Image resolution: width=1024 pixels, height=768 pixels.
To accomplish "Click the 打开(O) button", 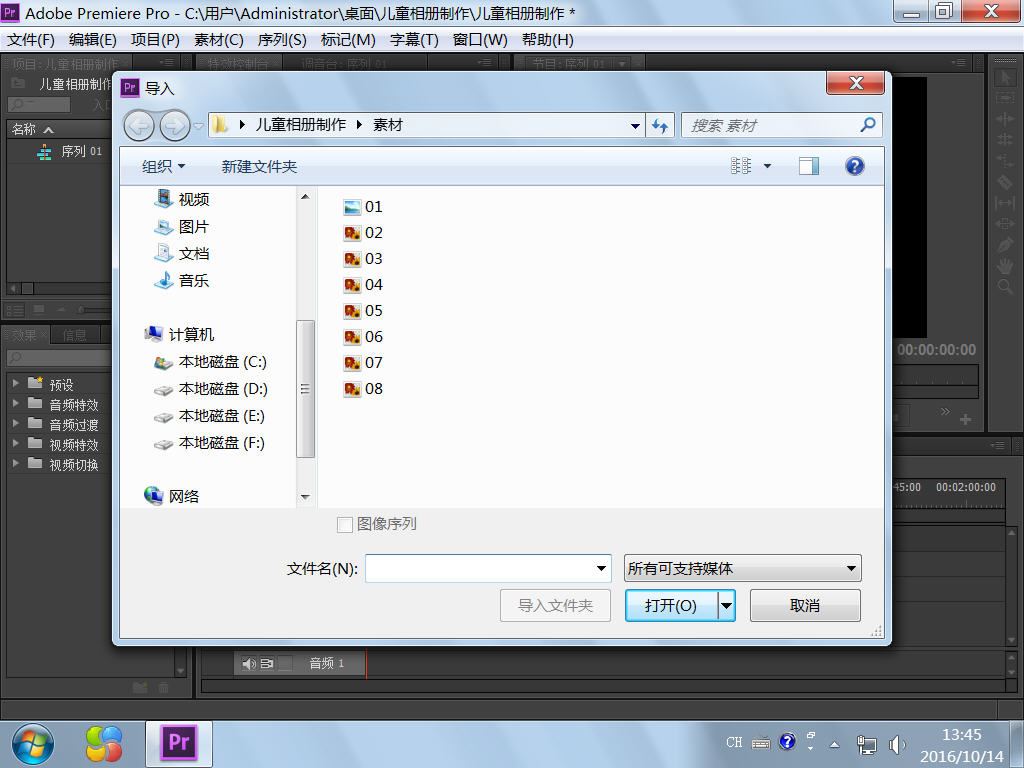I will point(671,605).
